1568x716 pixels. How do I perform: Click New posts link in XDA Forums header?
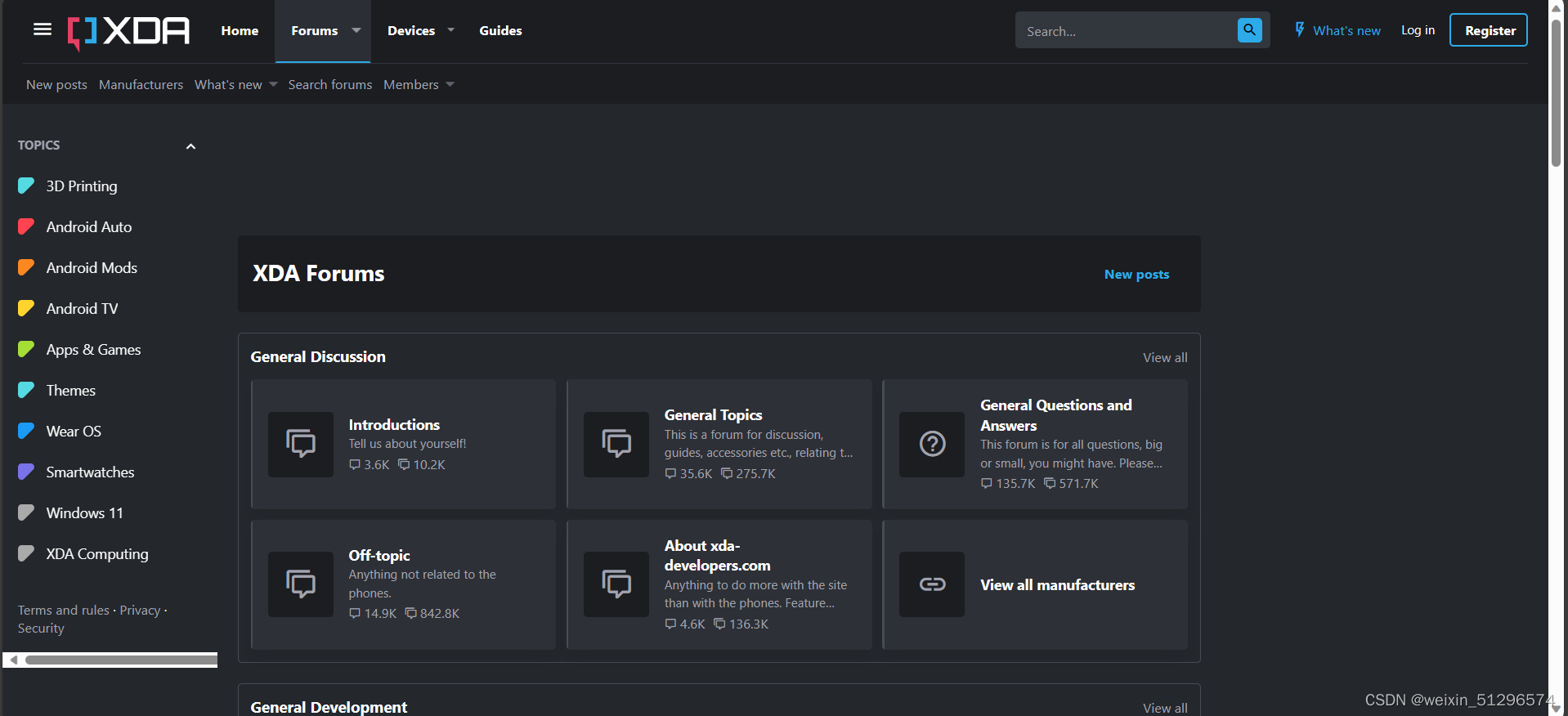click(1136, 275)
